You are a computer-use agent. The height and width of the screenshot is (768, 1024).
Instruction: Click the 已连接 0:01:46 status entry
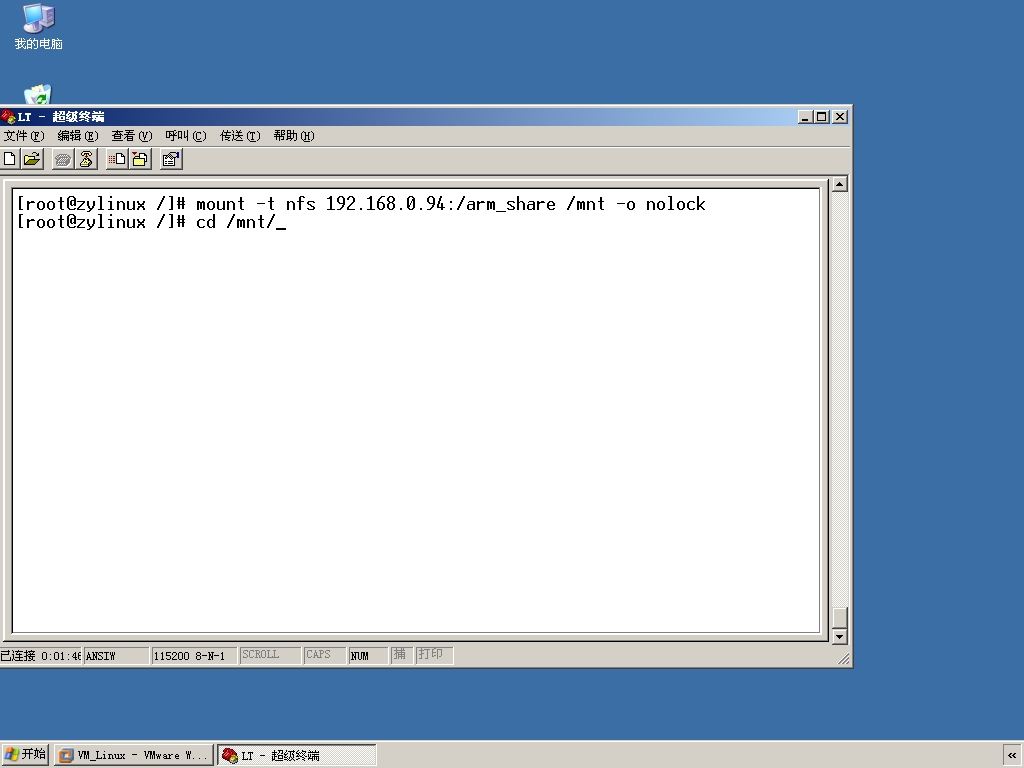tap(40, 656)
